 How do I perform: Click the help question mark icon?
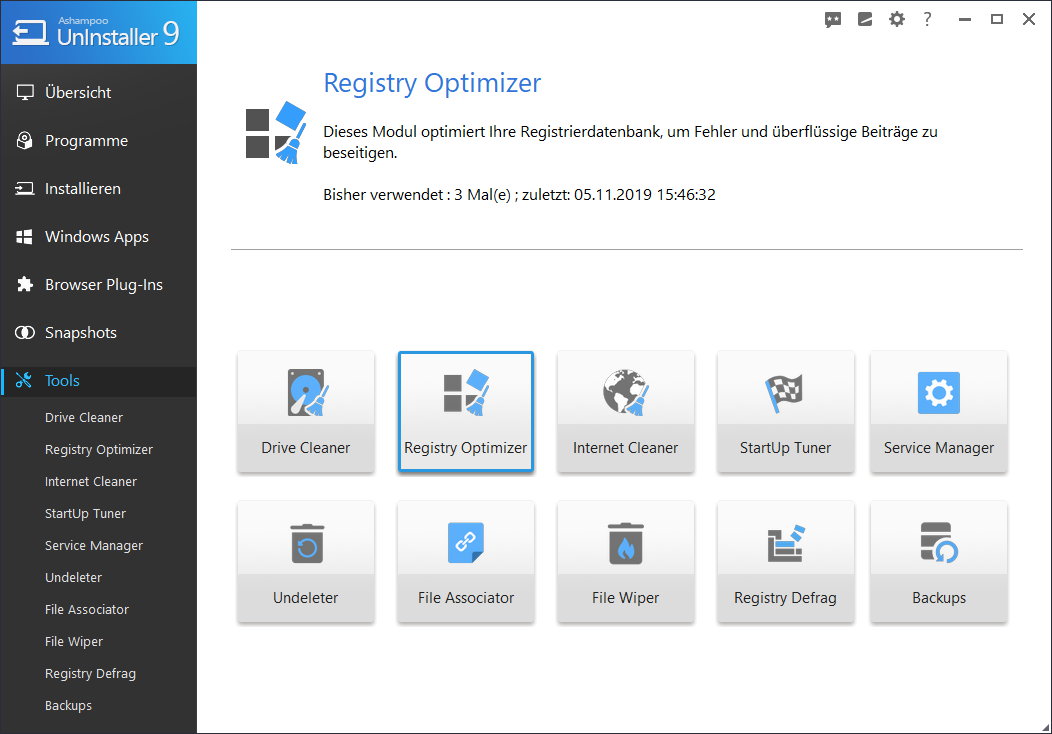pos(928,19)
